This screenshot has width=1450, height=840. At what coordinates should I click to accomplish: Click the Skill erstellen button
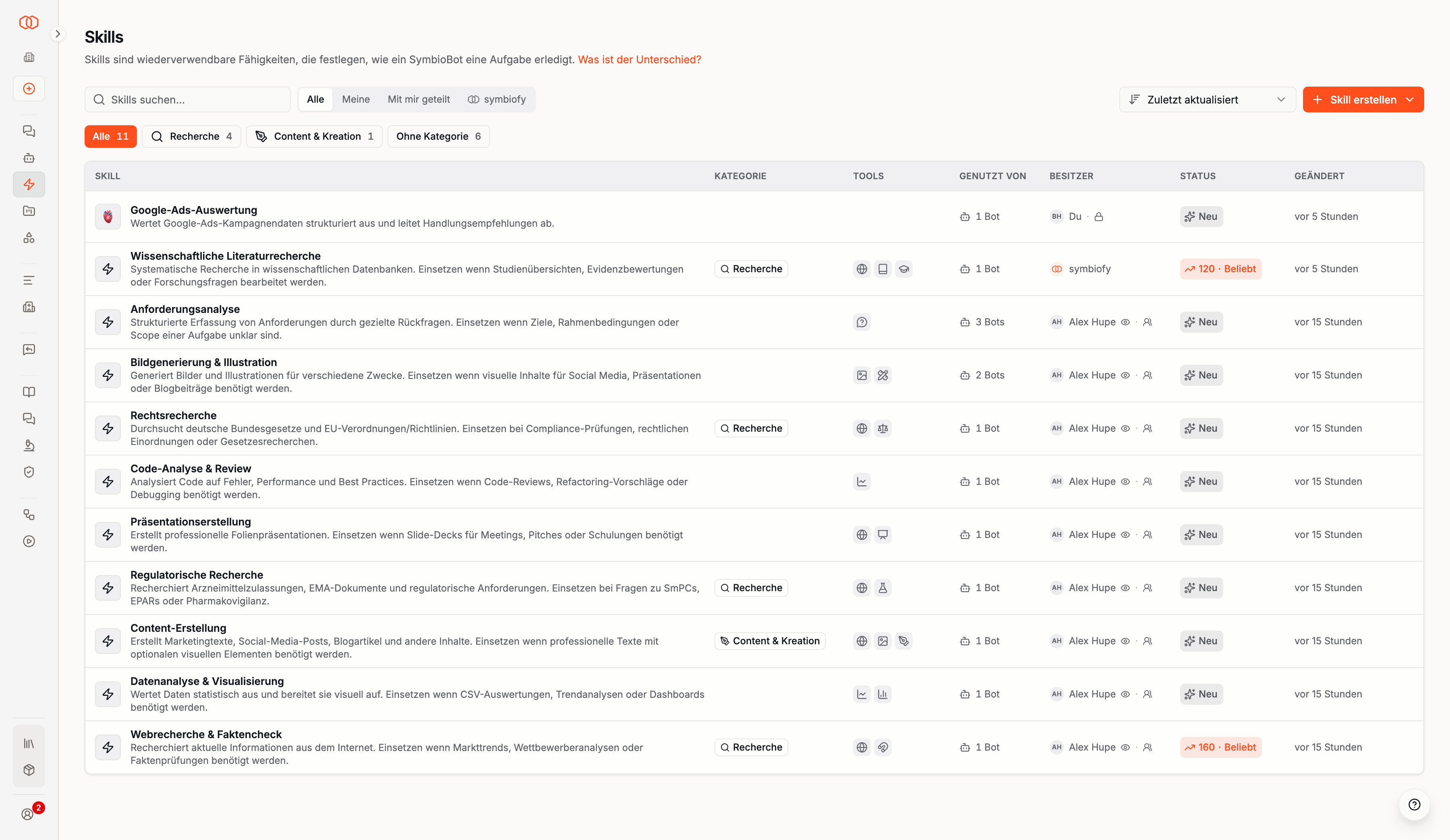pos(1363,99)
